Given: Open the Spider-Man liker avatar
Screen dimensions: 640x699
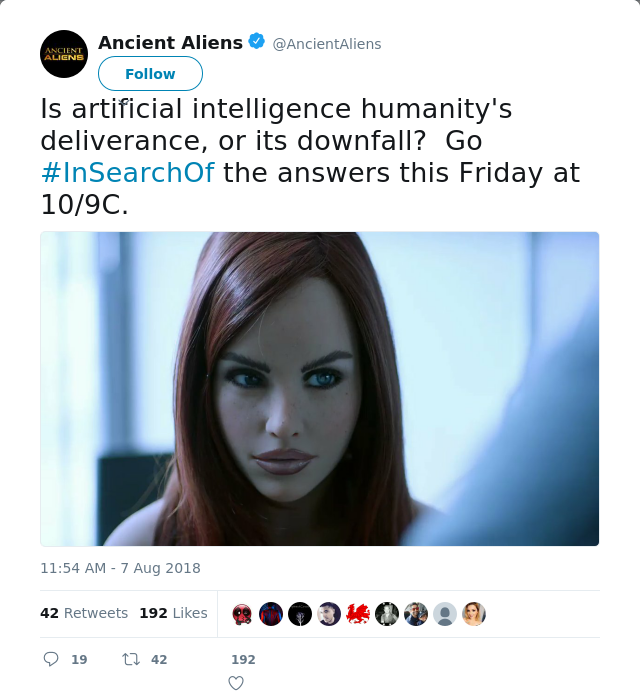Looking at the screenshot, I should pyautogui.click(x=271, y=614).
